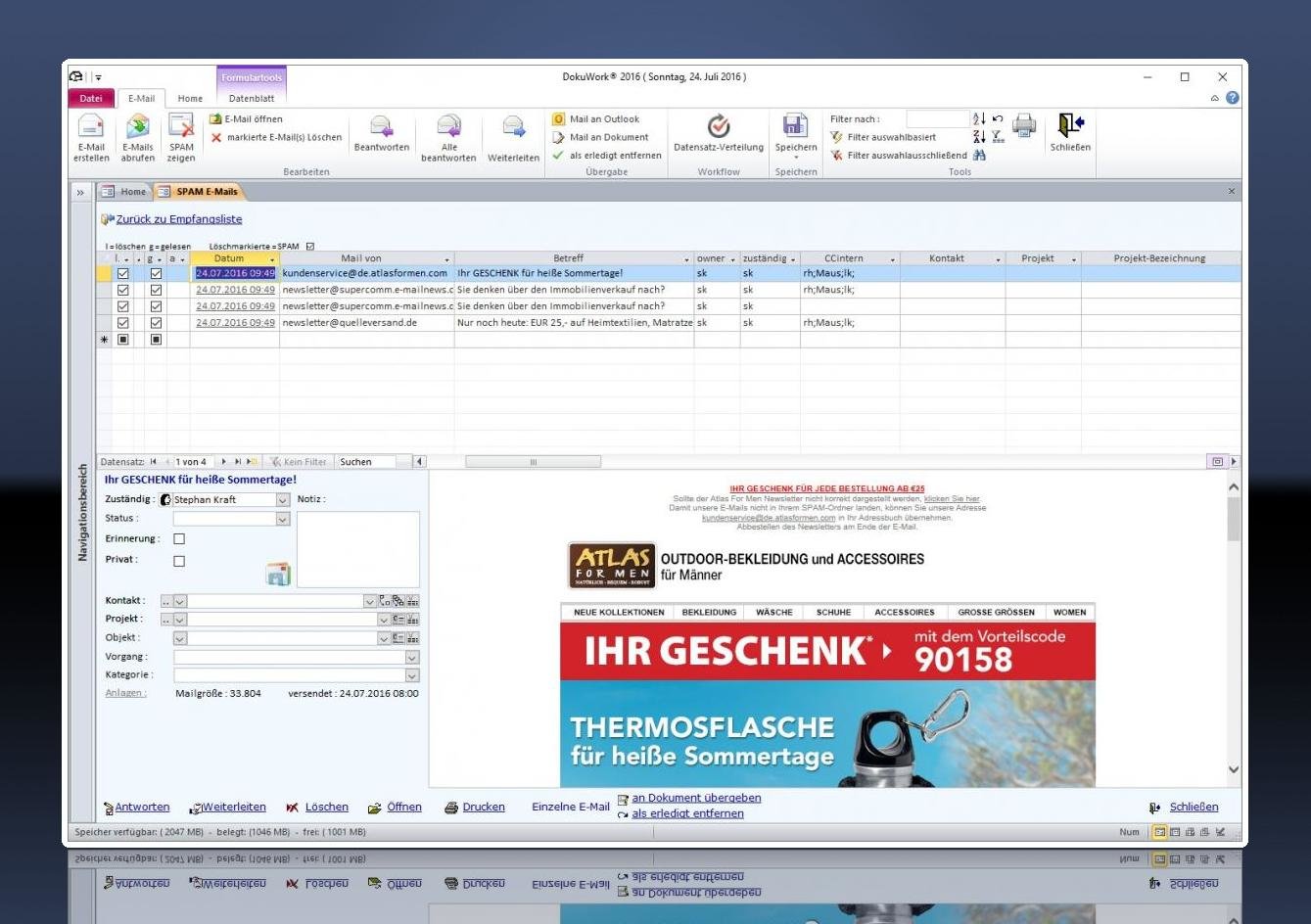Fetch mail with E-Mails abrufen icon
The image size is (1311, 924).
click(x=138, y=127)
